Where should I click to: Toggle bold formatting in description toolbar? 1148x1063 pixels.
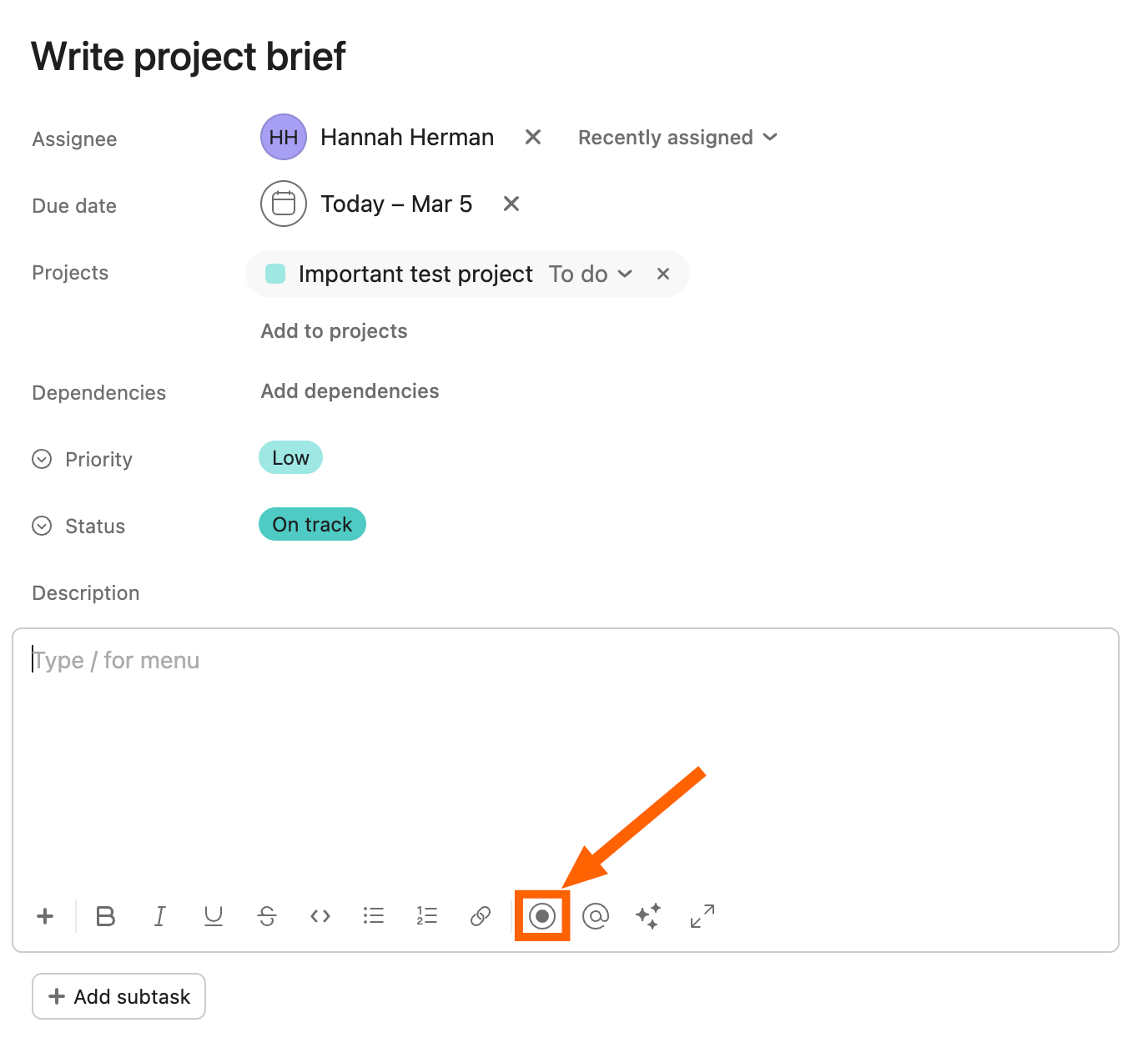(106, 916)
